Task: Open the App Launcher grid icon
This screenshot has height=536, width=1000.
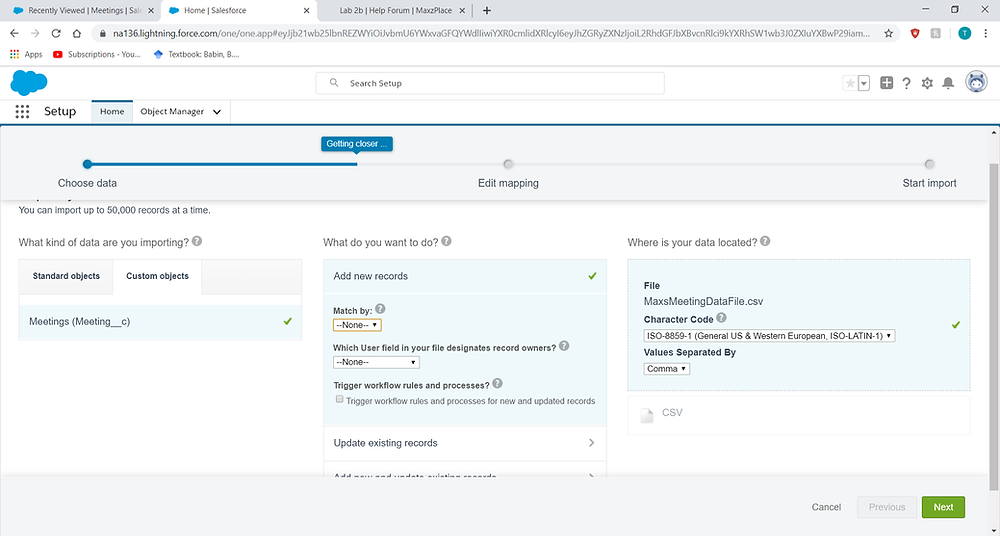Action: tap(22, 112)
